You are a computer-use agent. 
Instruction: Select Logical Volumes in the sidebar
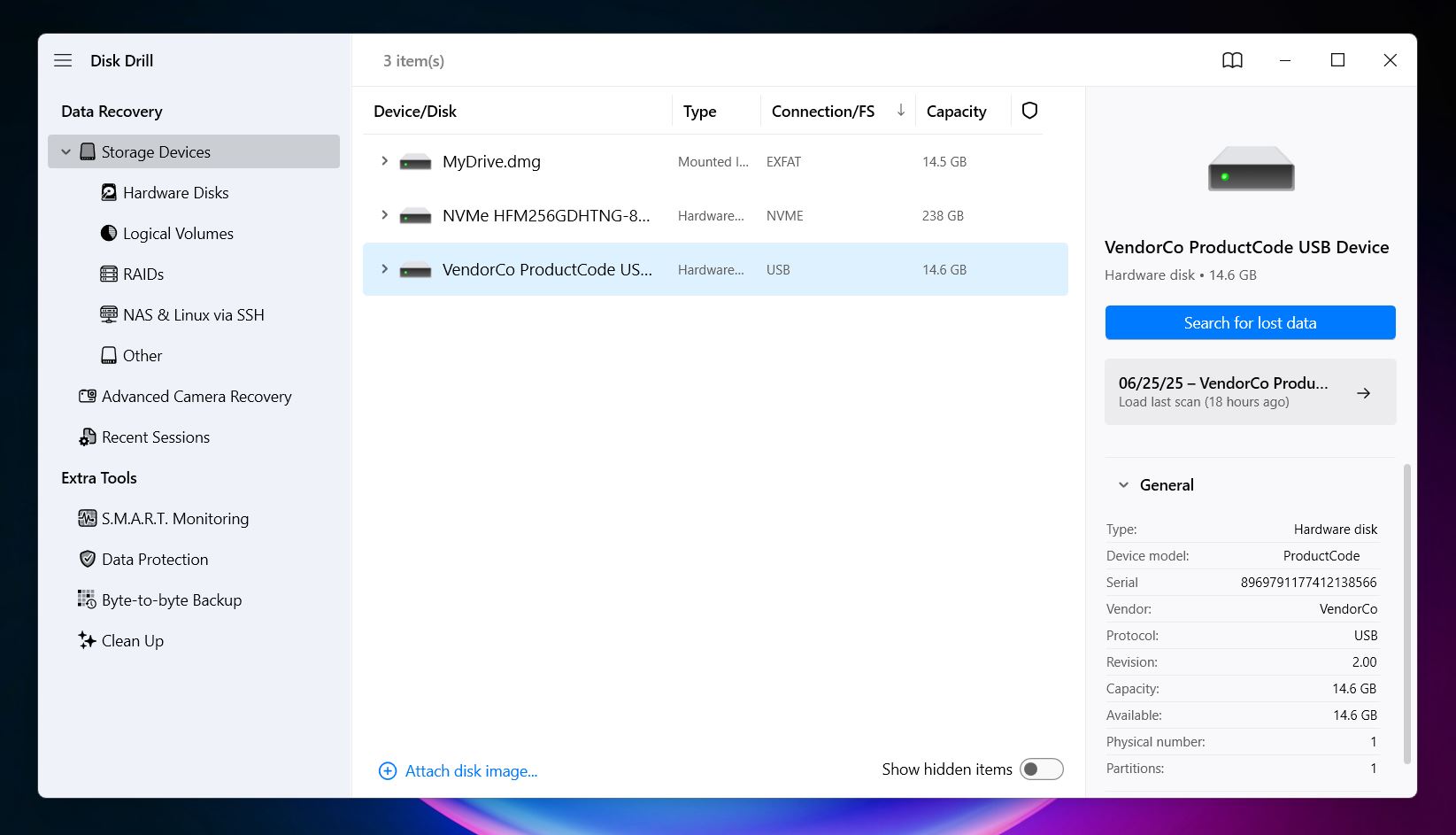[178, 234]
